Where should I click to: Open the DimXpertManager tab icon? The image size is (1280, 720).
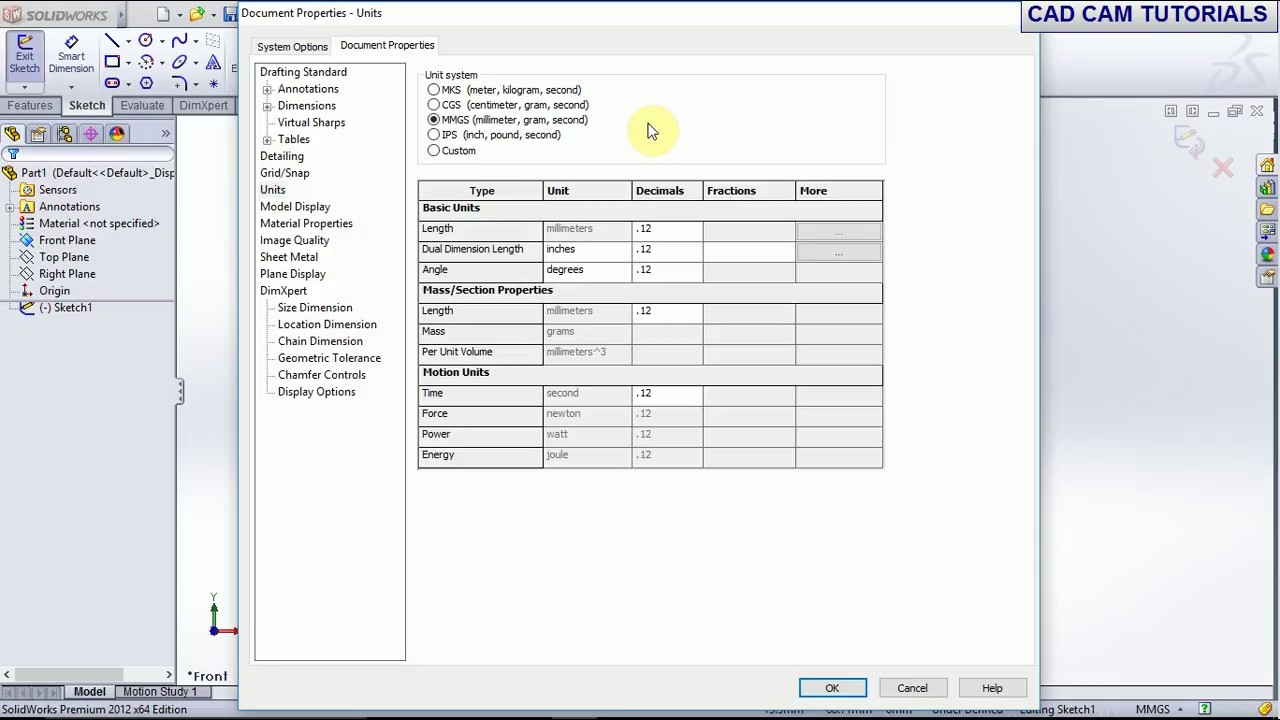point(90,134)
